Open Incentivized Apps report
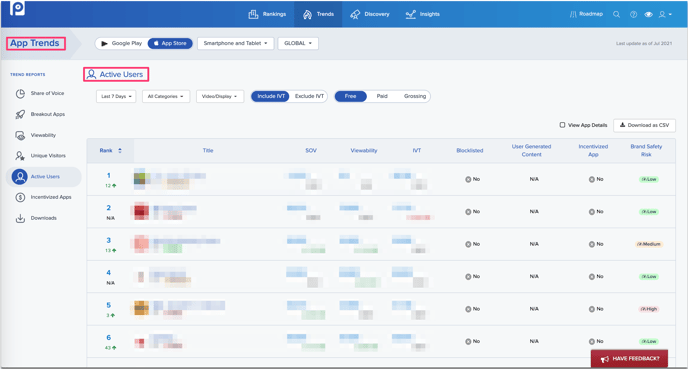 51,197
